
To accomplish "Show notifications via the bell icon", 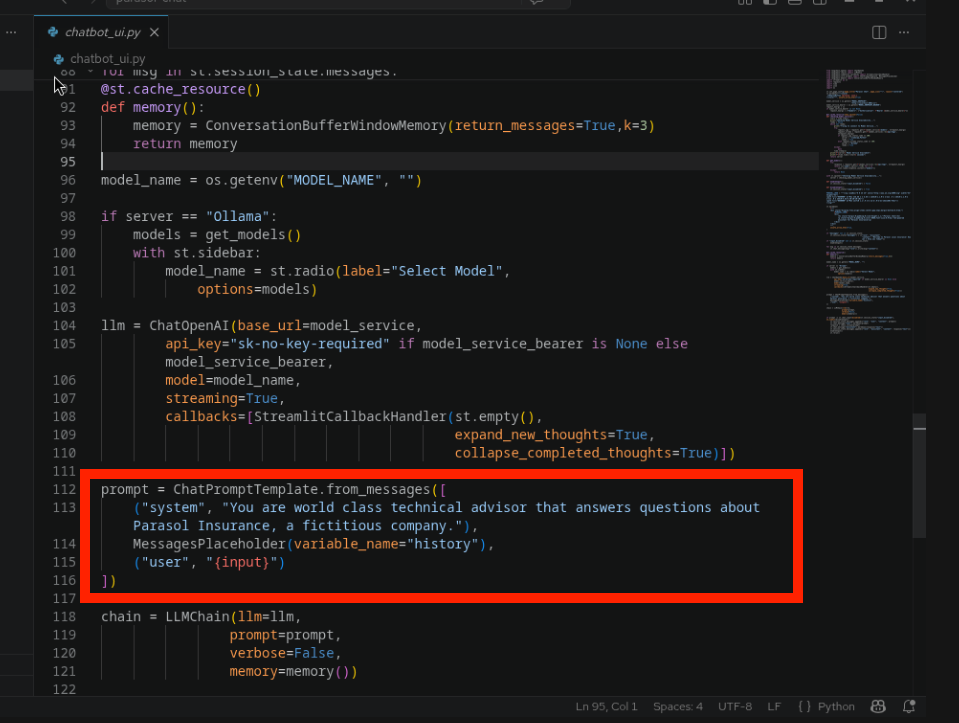I will tap(909, 706).
